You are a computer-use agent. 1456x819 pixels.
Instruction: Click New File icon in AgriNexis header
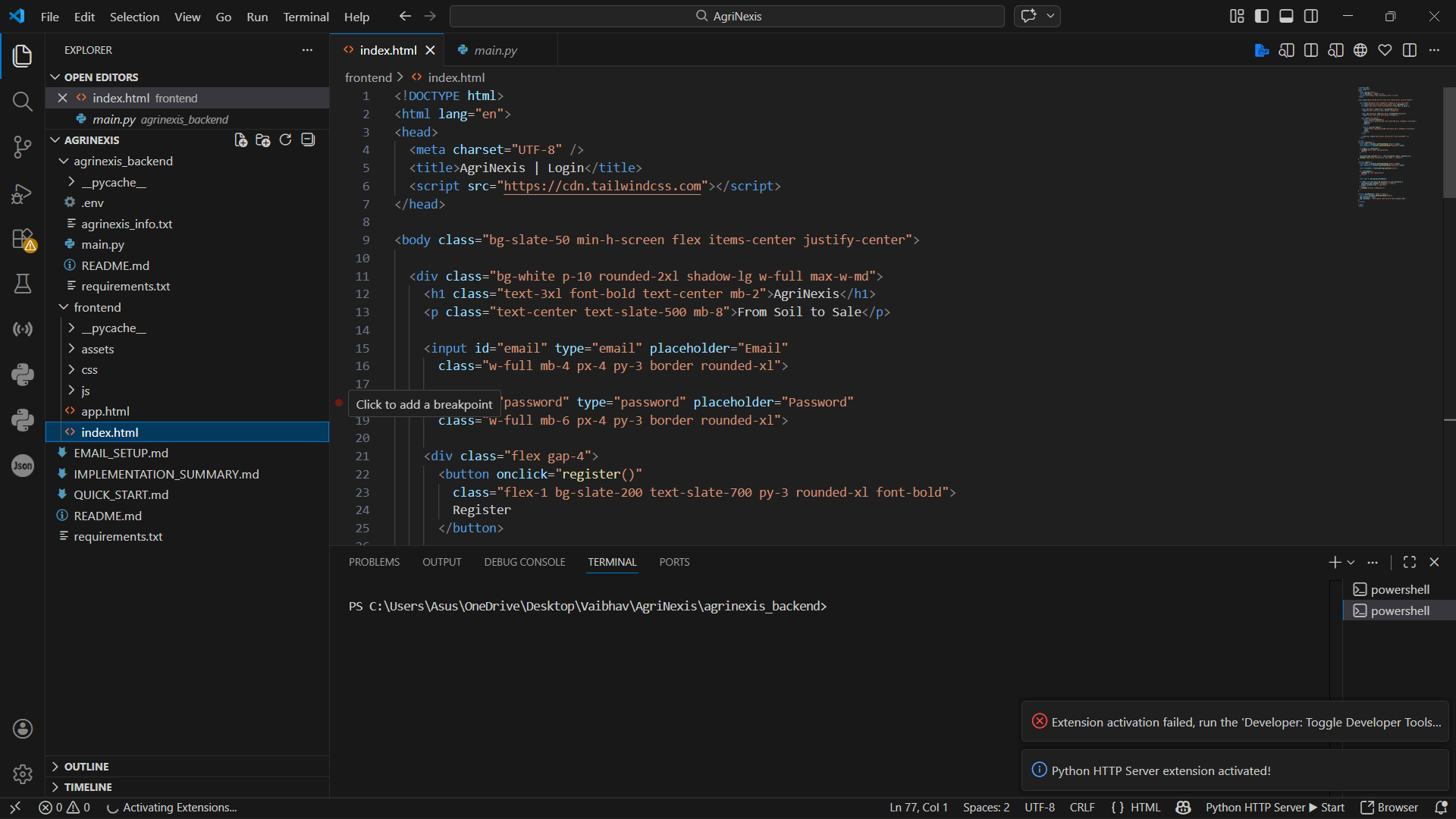pyautogui.click(x=240, y=140)
